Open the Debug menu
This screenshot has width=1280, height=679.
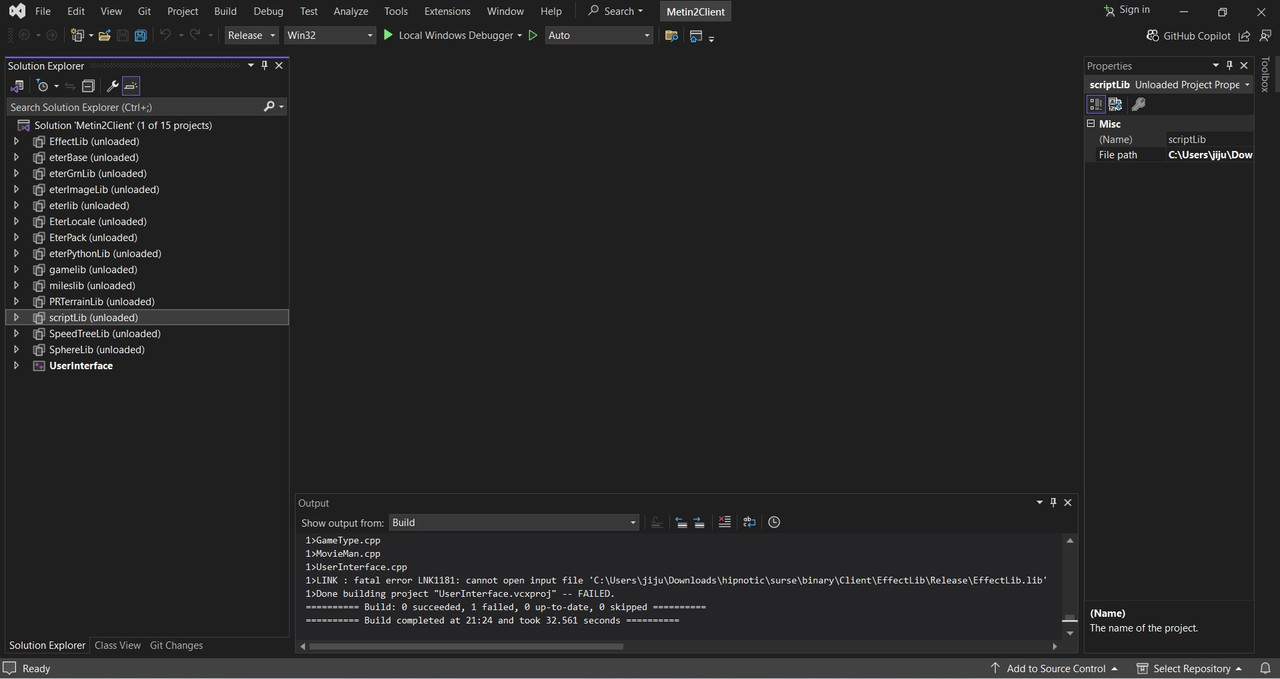(268, 11)
